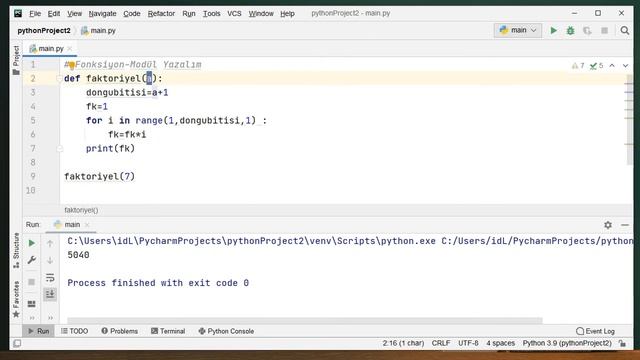Toggle read-only lock icon in status bar
Image resolution: width=640 pixels, height=360 pixels.
[x=622, y=344]
